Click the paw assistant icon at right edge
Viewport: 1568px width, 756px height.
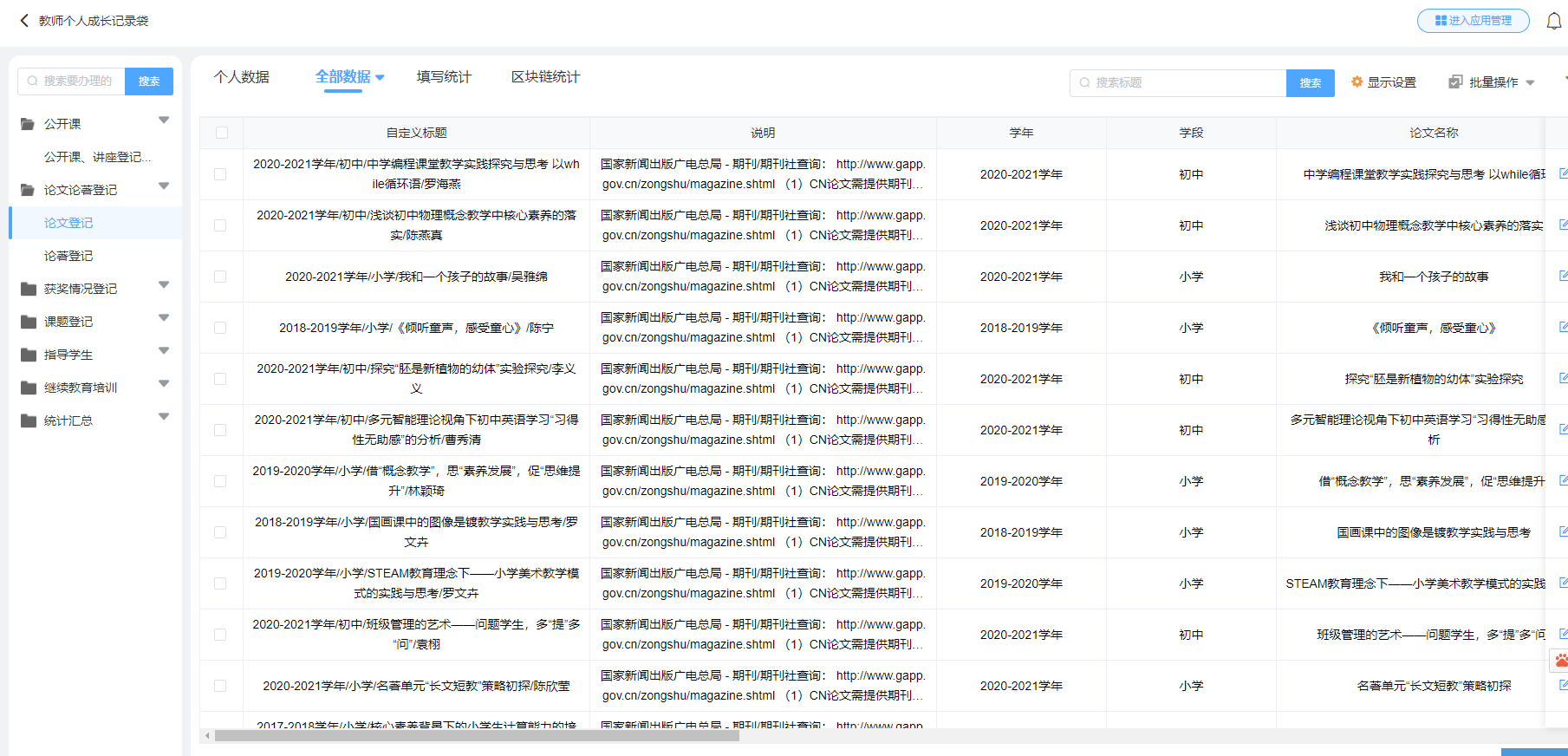click(1560, 661)
